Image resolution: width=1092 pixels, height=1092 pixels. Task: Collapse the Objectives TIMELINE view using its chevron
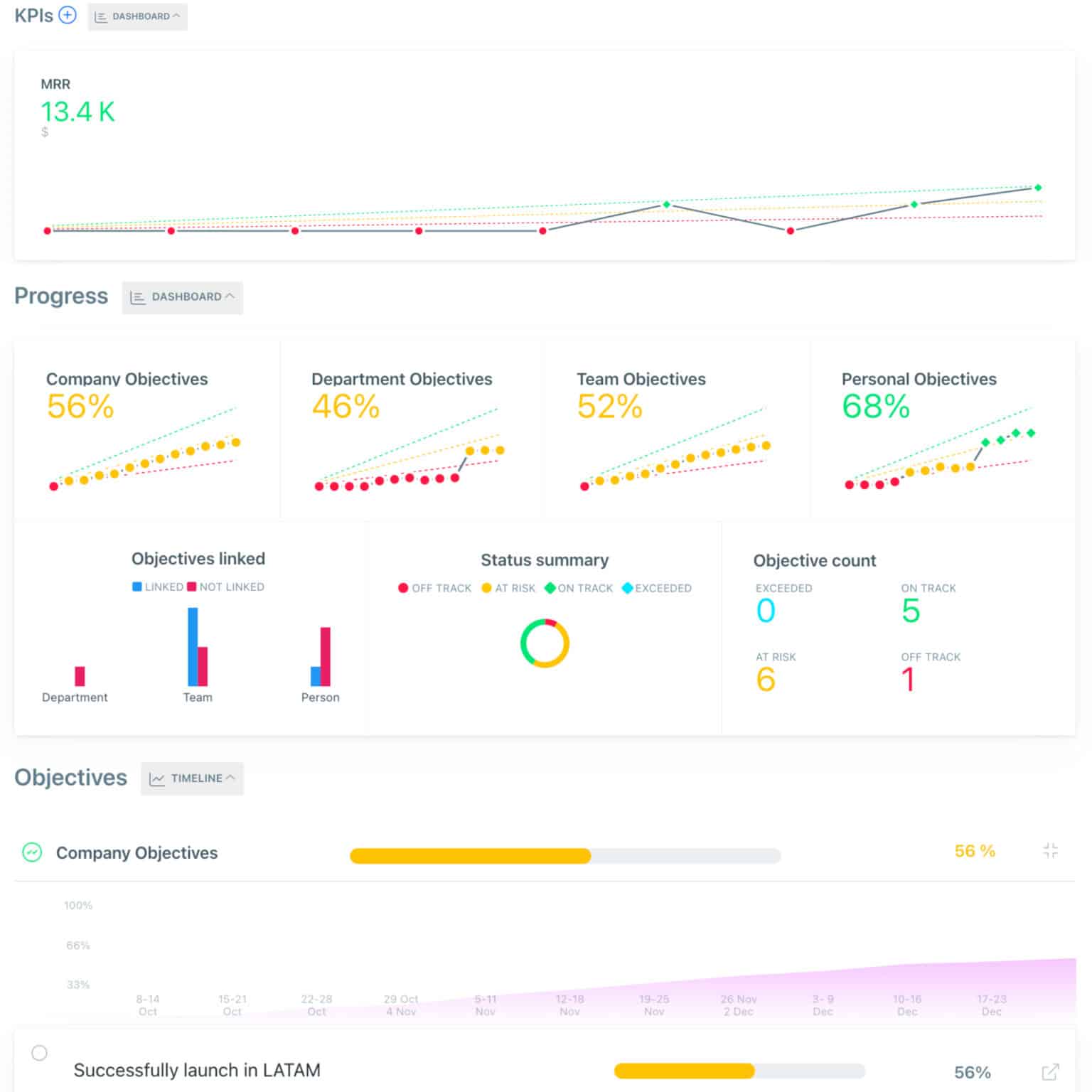click(x=230, y=778)
